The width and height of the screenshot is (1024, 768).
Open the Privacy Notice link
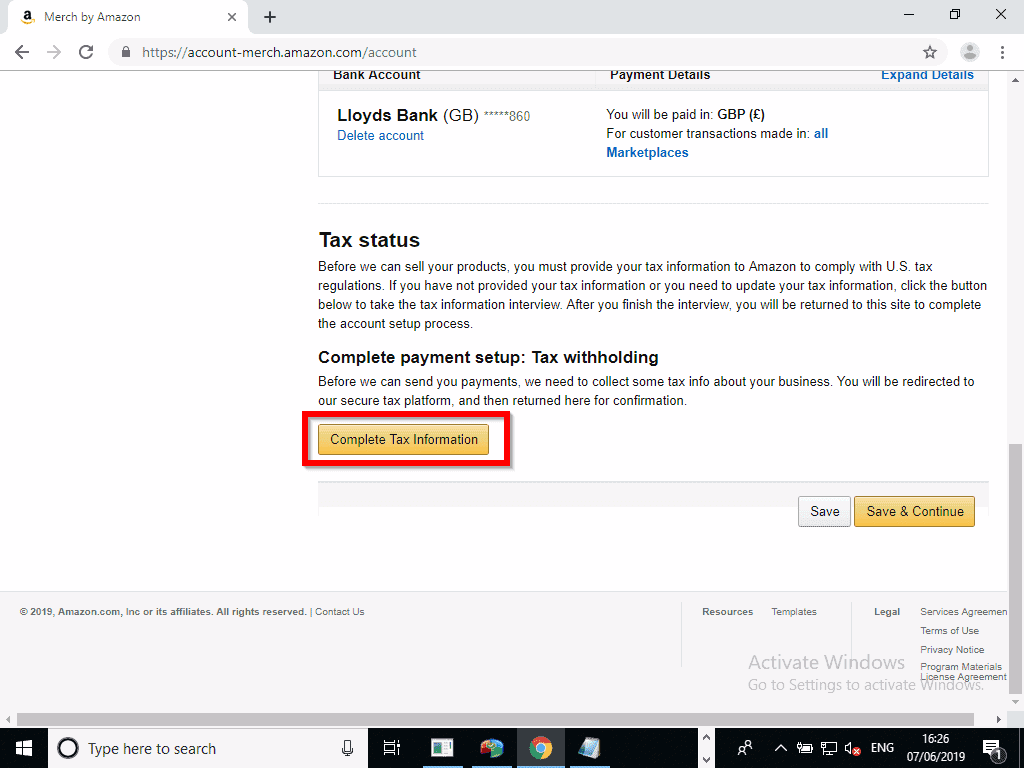pos(952,650)
